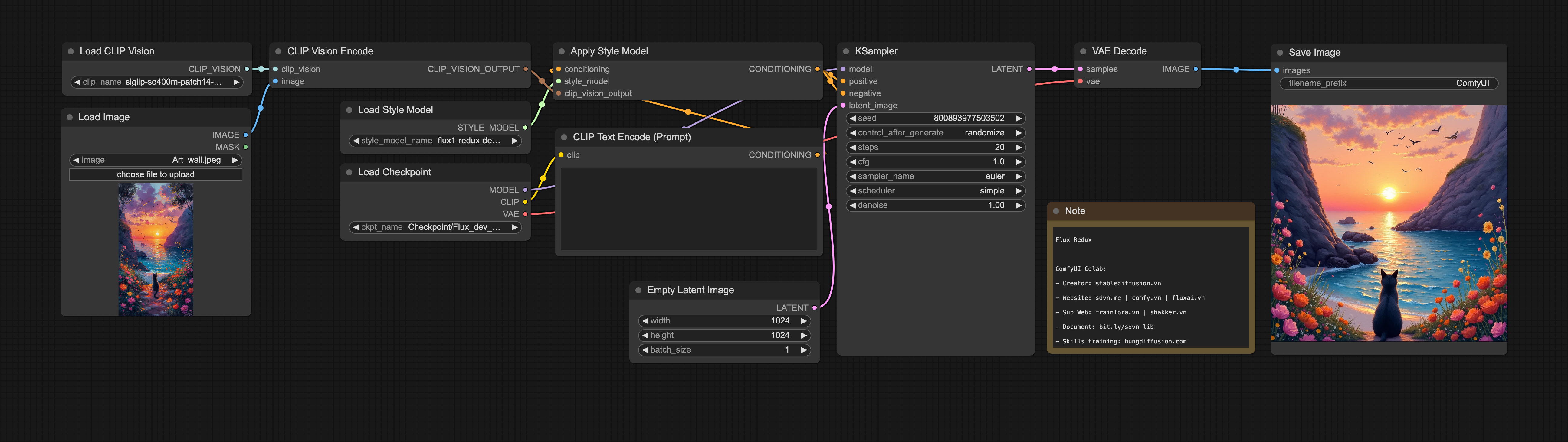Image resolution: width=1568 pixels, height=442 pixels.
Task: Click the empty CLIP Text Encode prompt box
Action: coord(688,209)
